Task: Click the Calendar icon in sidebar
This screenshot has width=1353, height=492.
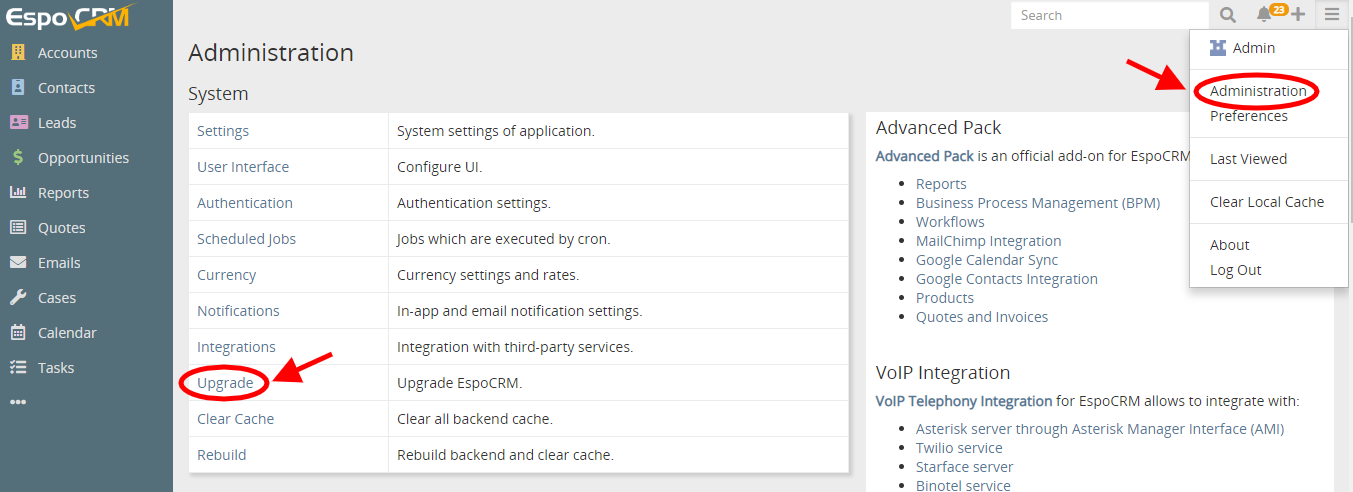Action: (18, 333)
